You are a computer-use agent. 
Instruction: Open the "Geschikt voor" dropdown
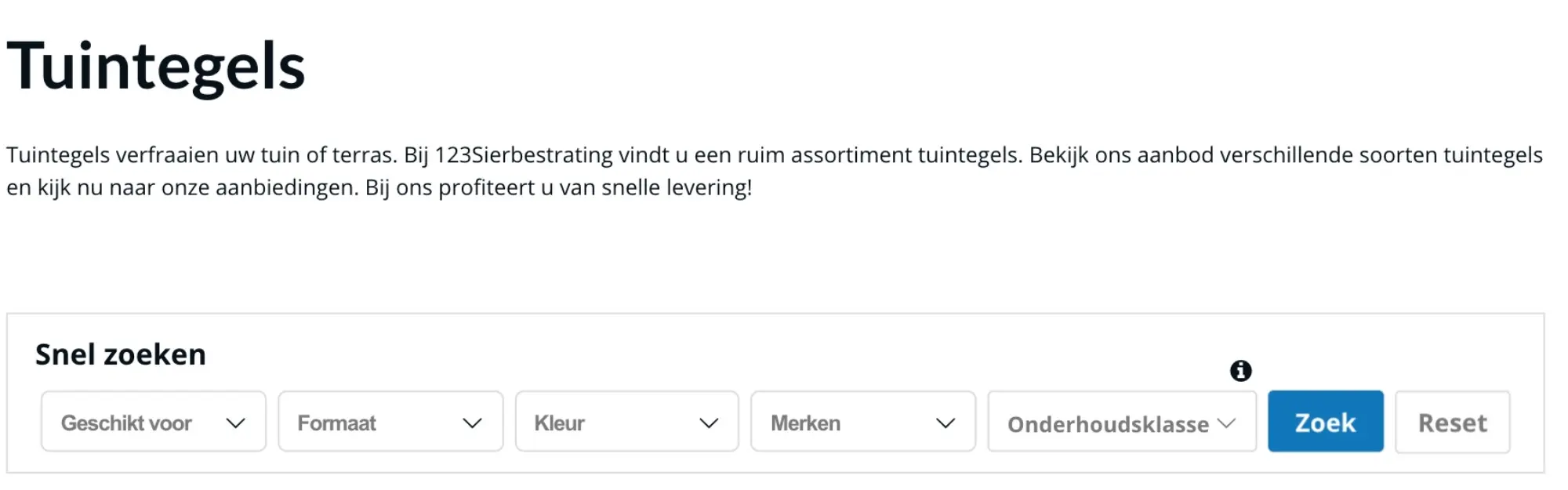pyautogui.click(x=153, y=422)
